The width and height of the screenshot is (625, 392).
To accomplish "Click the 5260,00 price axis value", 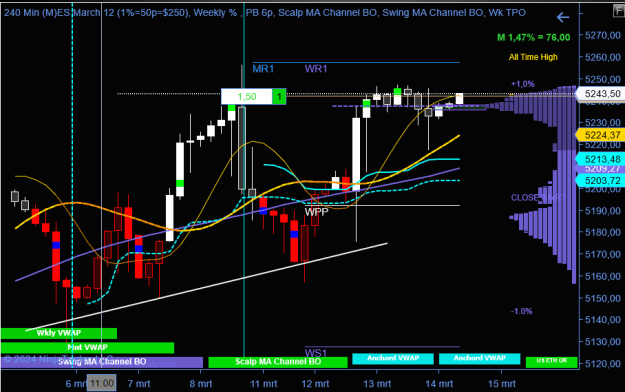I will (603, 57).
